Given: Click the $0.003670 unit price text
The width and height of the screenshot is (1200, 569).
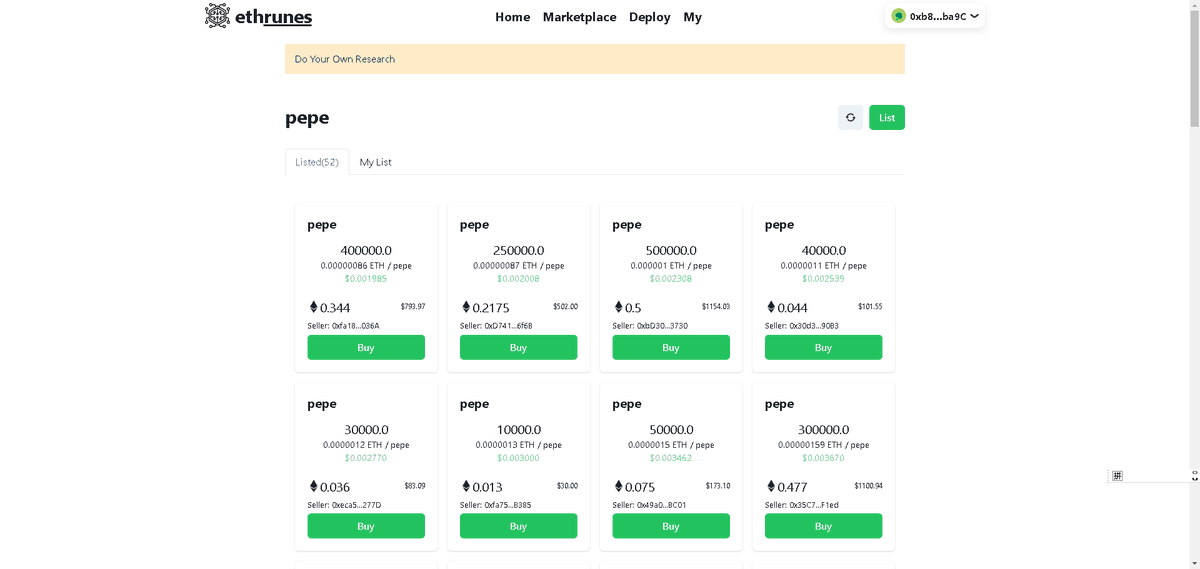Looking at the screenshot, I should [823, 458].
